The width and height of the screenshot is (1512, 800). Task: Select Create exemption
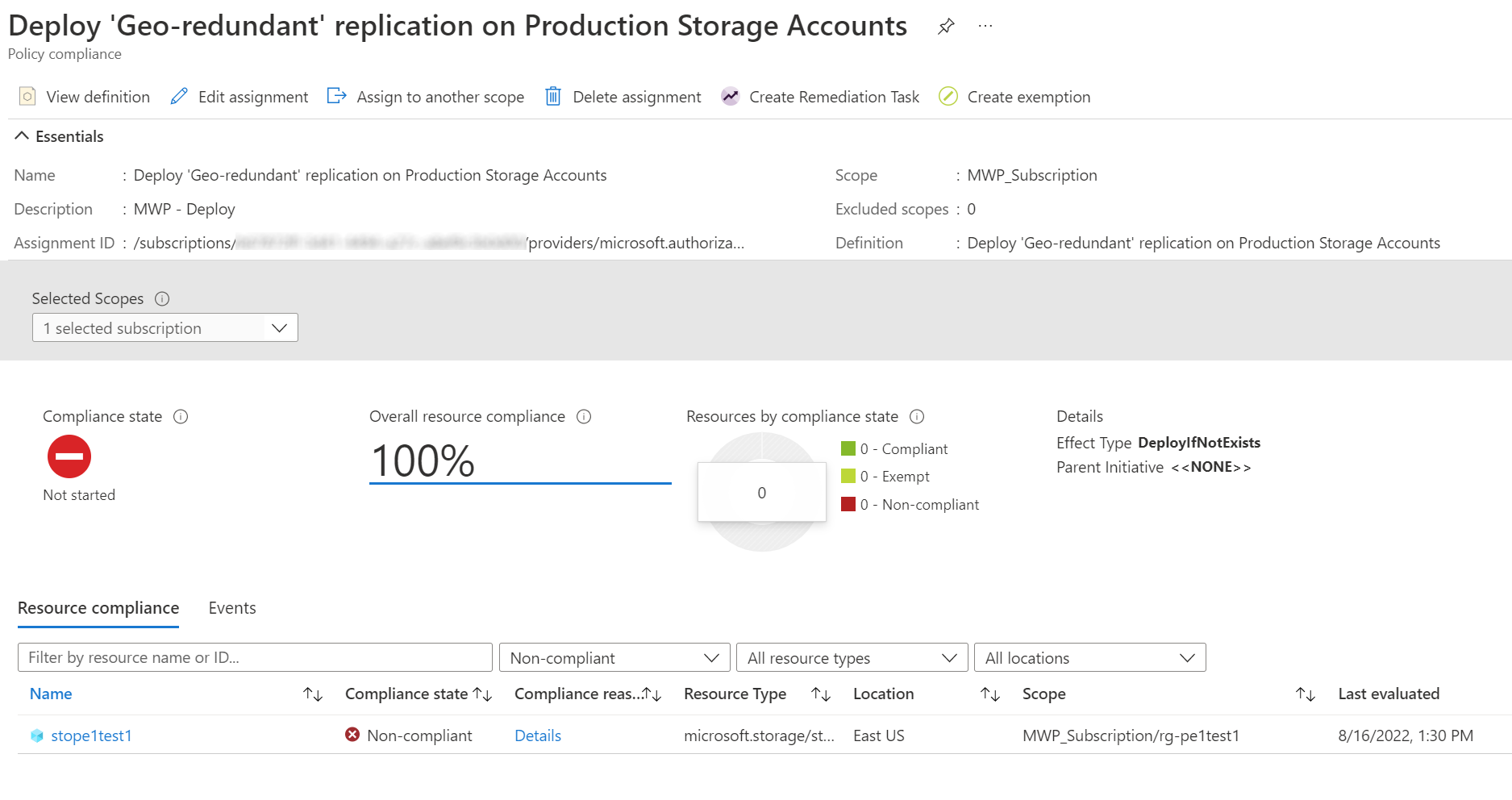[x=1014, y=97]
